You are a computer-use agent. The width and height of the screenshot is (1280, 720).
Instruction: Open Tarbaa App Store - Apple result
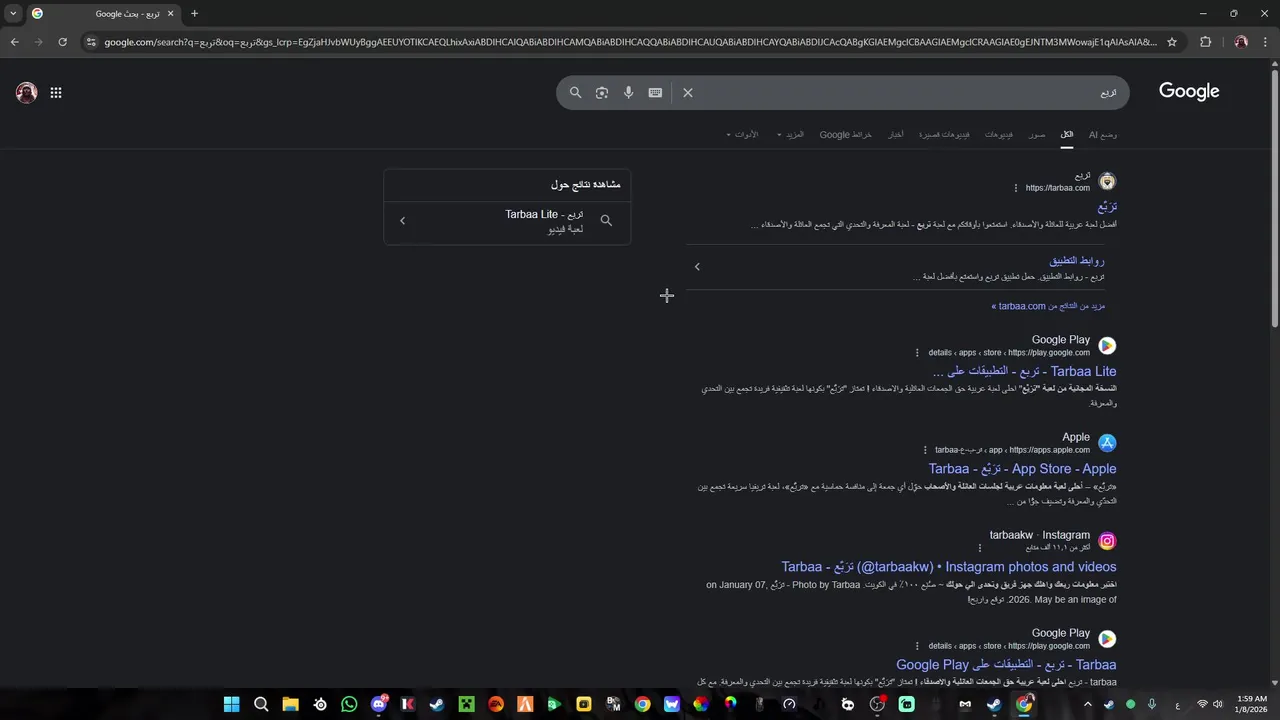click(1022, 469)
